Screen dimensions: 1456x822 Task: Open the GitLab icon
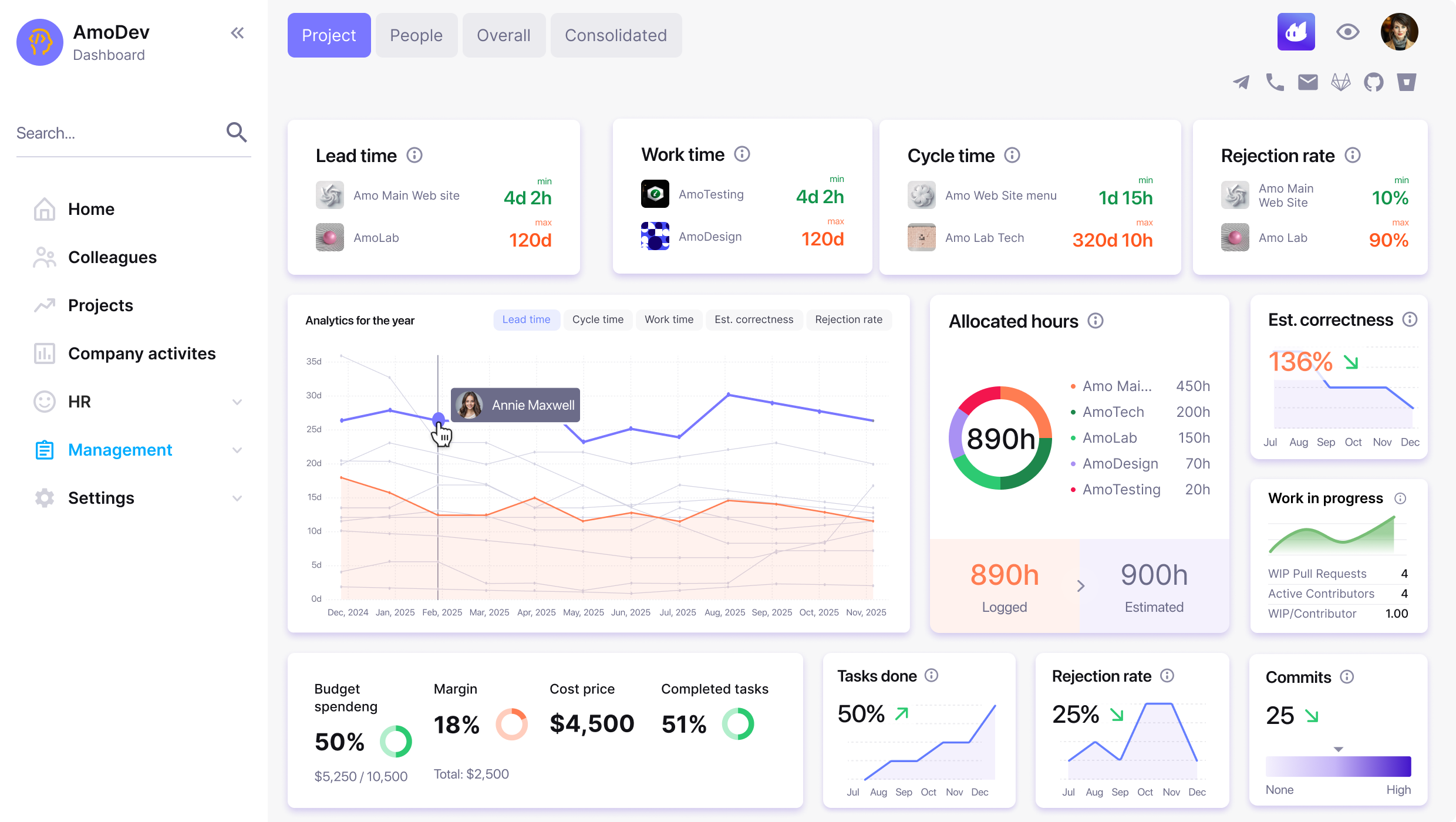pos(1341,82)
